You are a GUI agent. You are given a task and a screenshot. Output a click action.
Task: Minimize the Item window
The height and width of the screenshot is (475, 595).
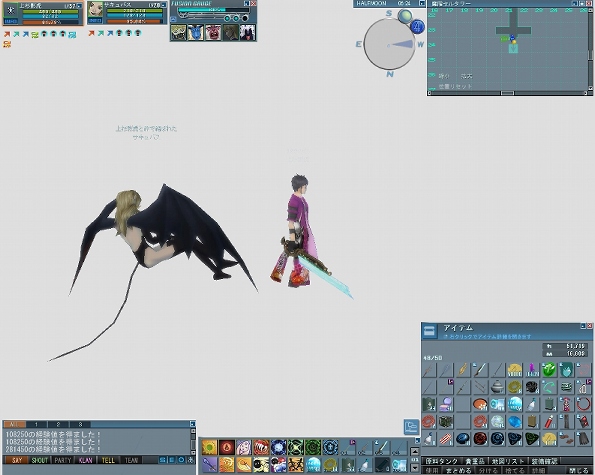pos(583,326)
